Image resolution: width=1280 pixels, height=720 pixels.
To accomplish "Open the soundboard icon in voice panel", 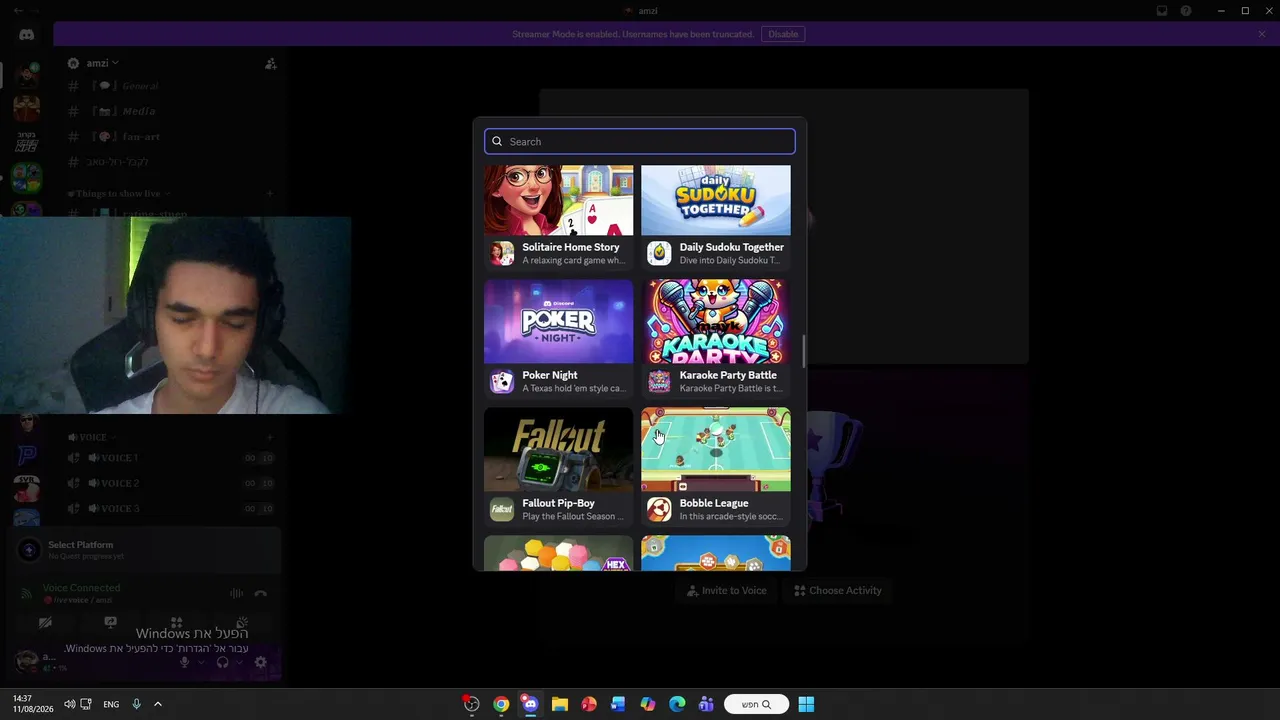I will tap(242, 622).
